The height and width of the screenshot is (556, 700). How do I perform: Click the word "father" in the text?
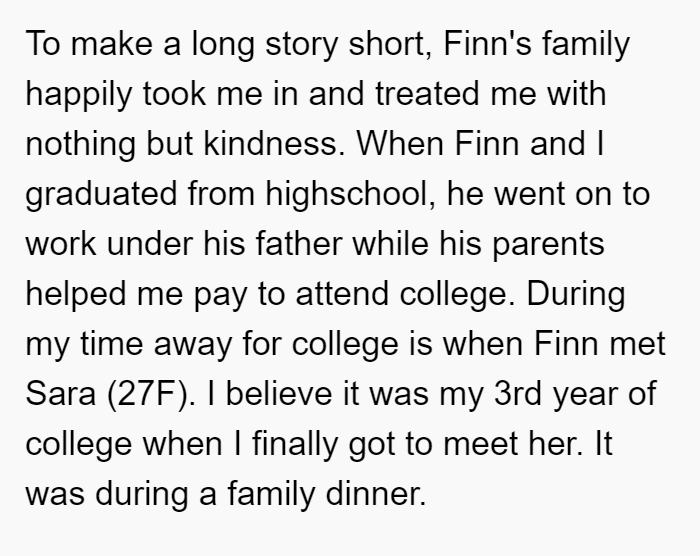point(299,244)
